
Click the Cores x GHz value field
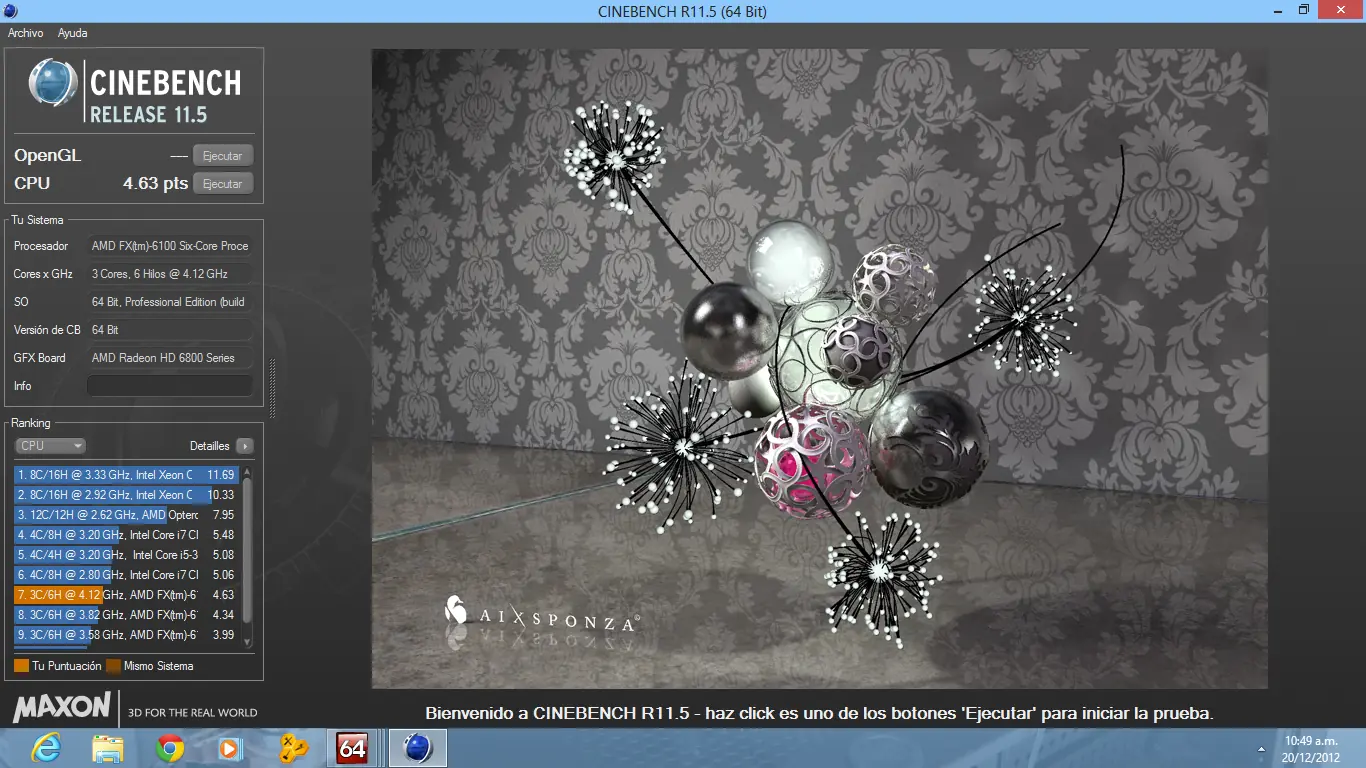pyautogui.click(x=170, y=274)
